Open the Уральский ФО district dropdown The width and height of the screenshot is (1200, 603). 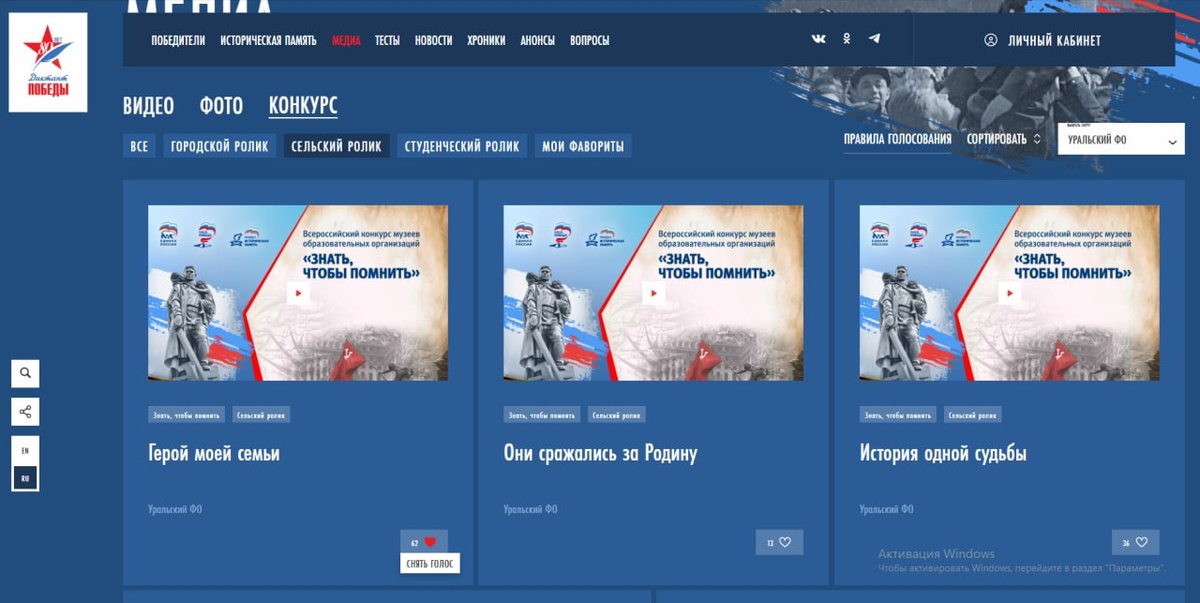(x=1121, y=139)
